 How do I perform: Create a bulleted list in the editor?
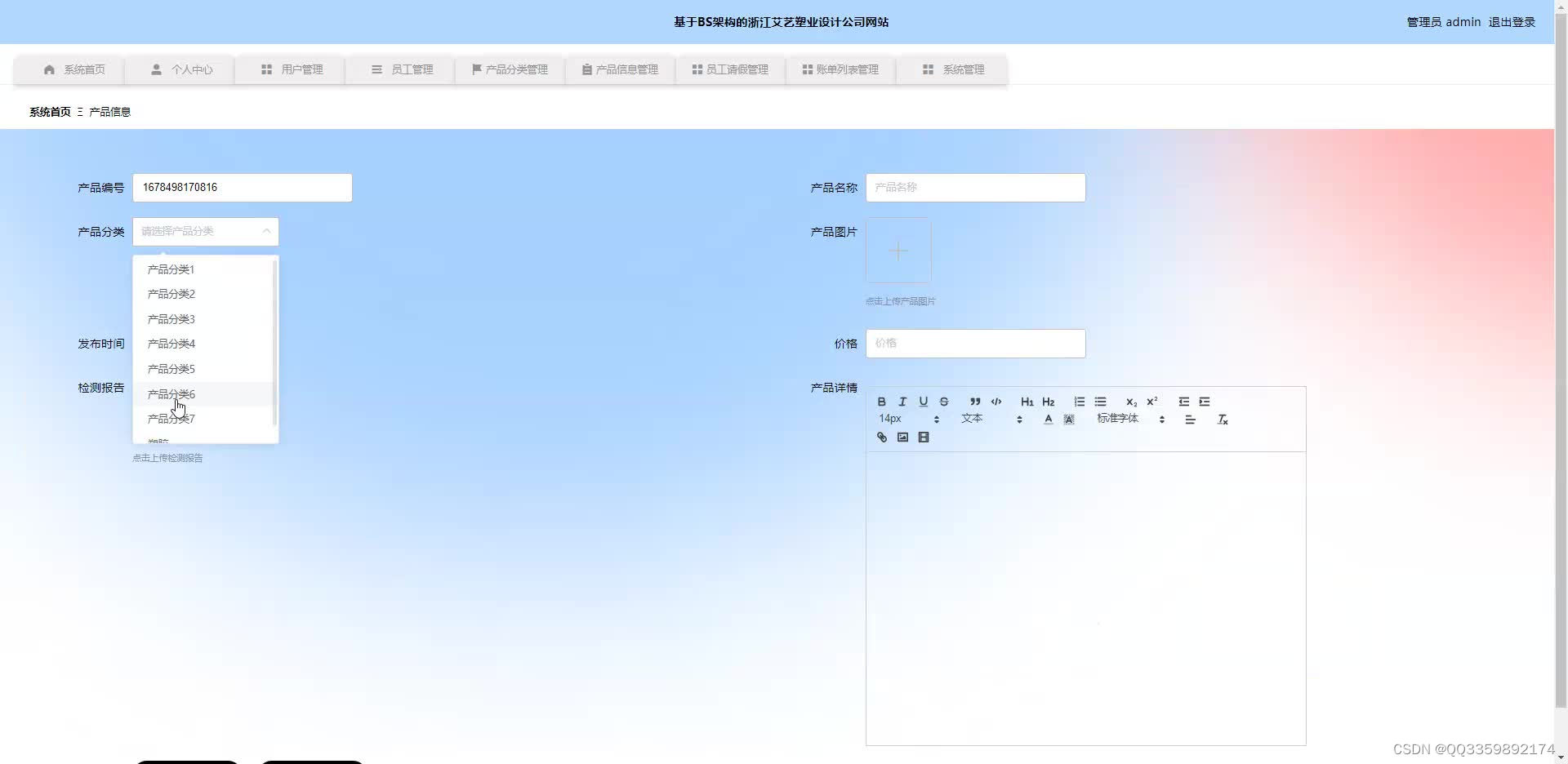(x=1101, y=402)
